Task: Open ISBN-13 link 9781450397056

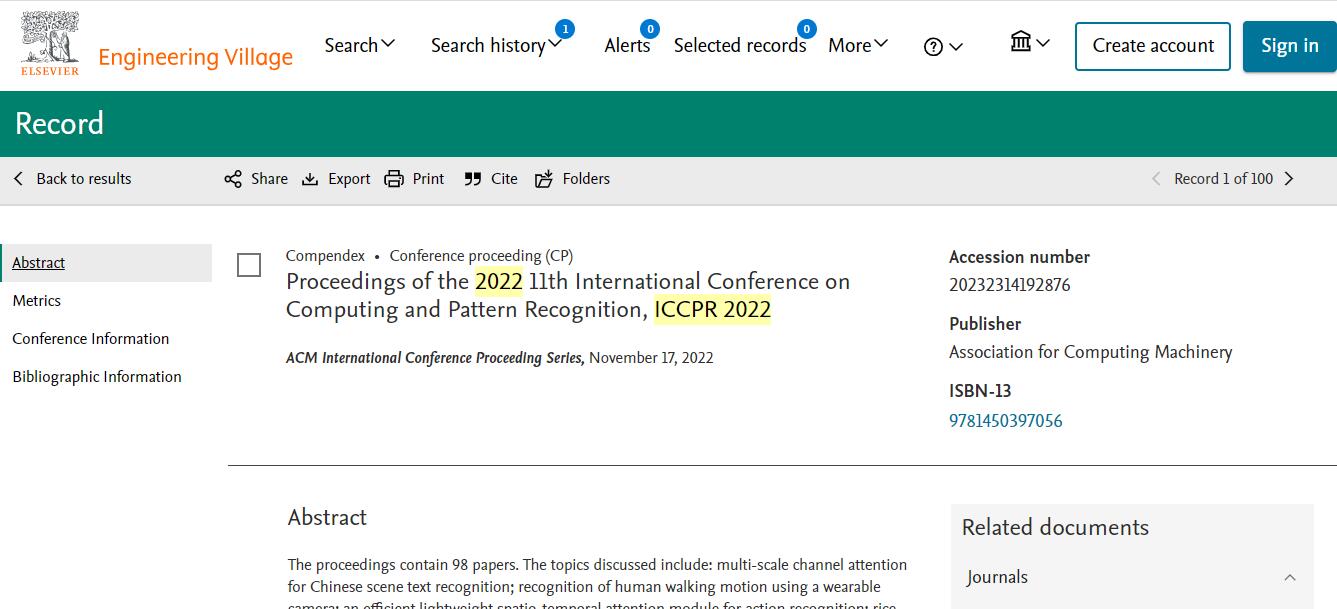Action: point(1005,421)
